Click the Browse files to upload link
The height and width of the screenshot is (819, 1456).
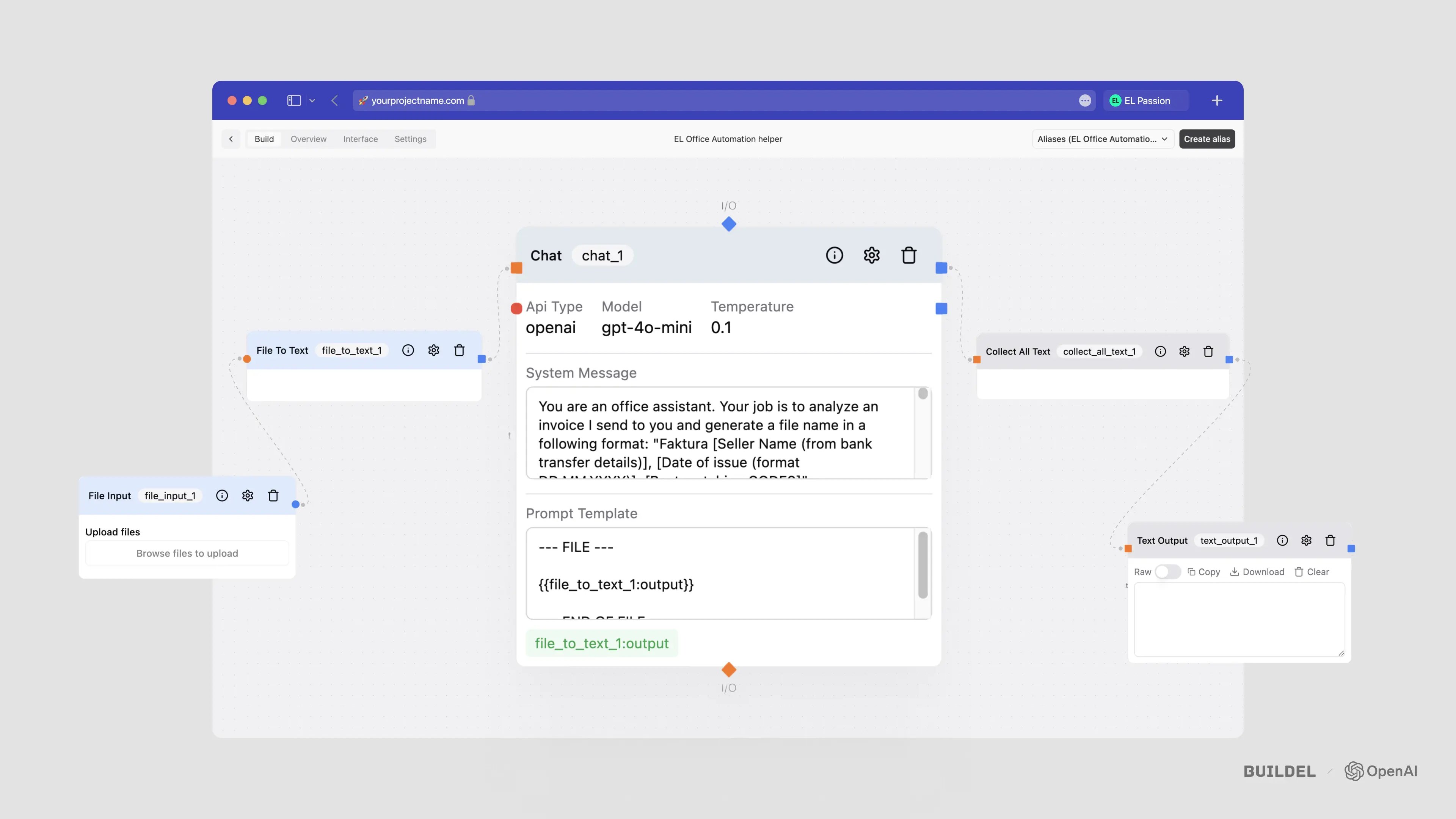click(187, 553)
